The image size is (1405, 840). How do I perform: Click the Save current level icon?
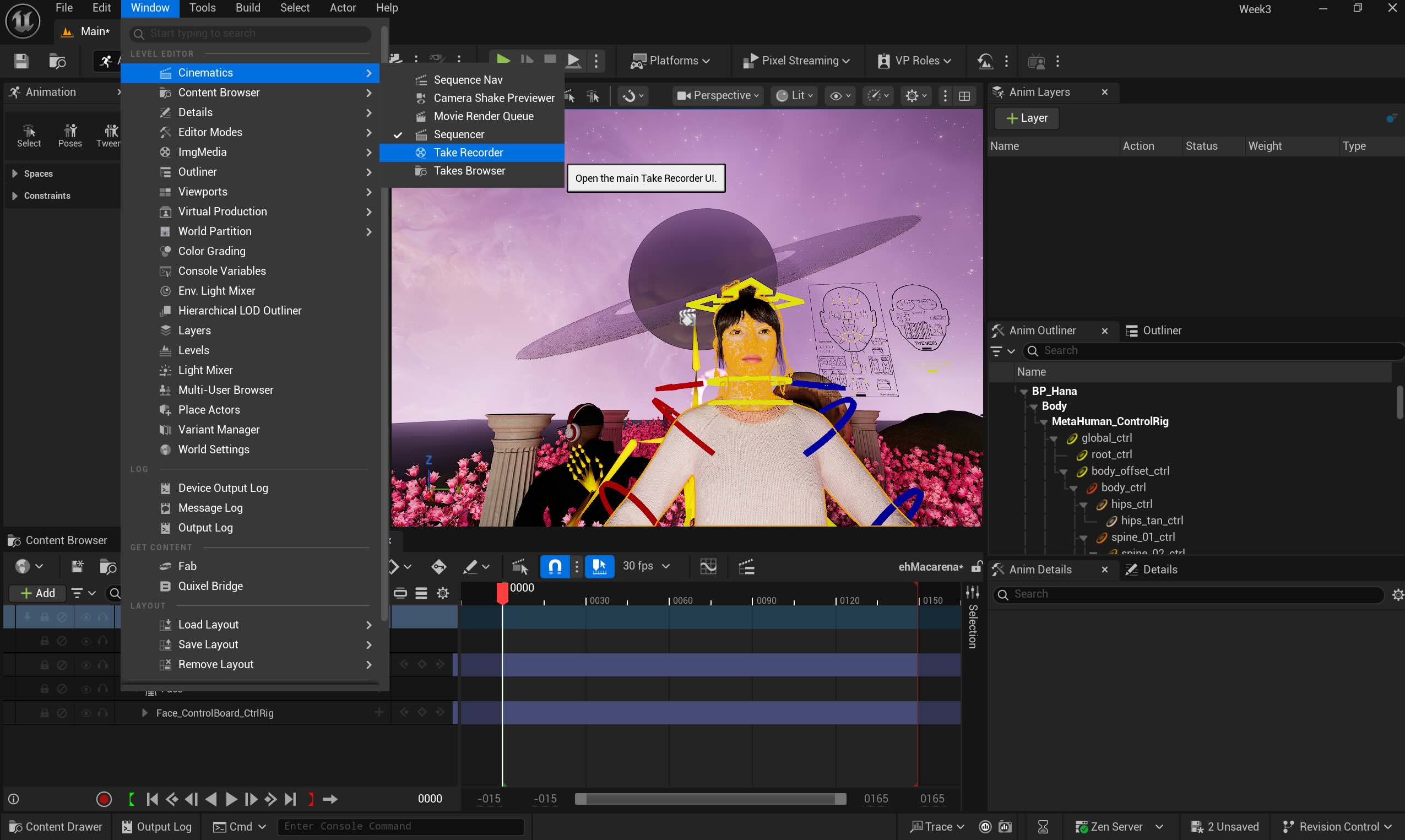(x=21, y=61)
